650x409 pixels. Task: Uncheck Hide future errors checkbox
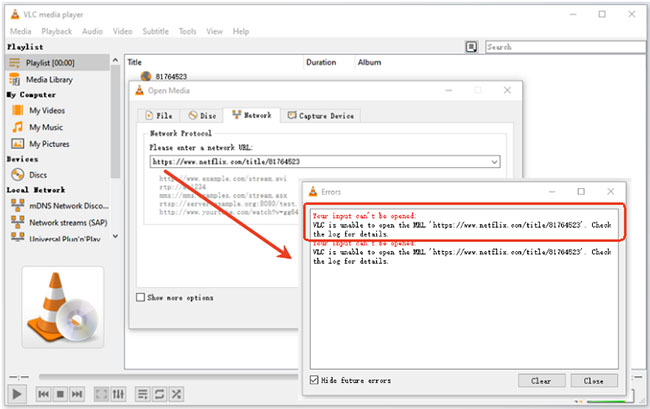(x=314, y=380)
